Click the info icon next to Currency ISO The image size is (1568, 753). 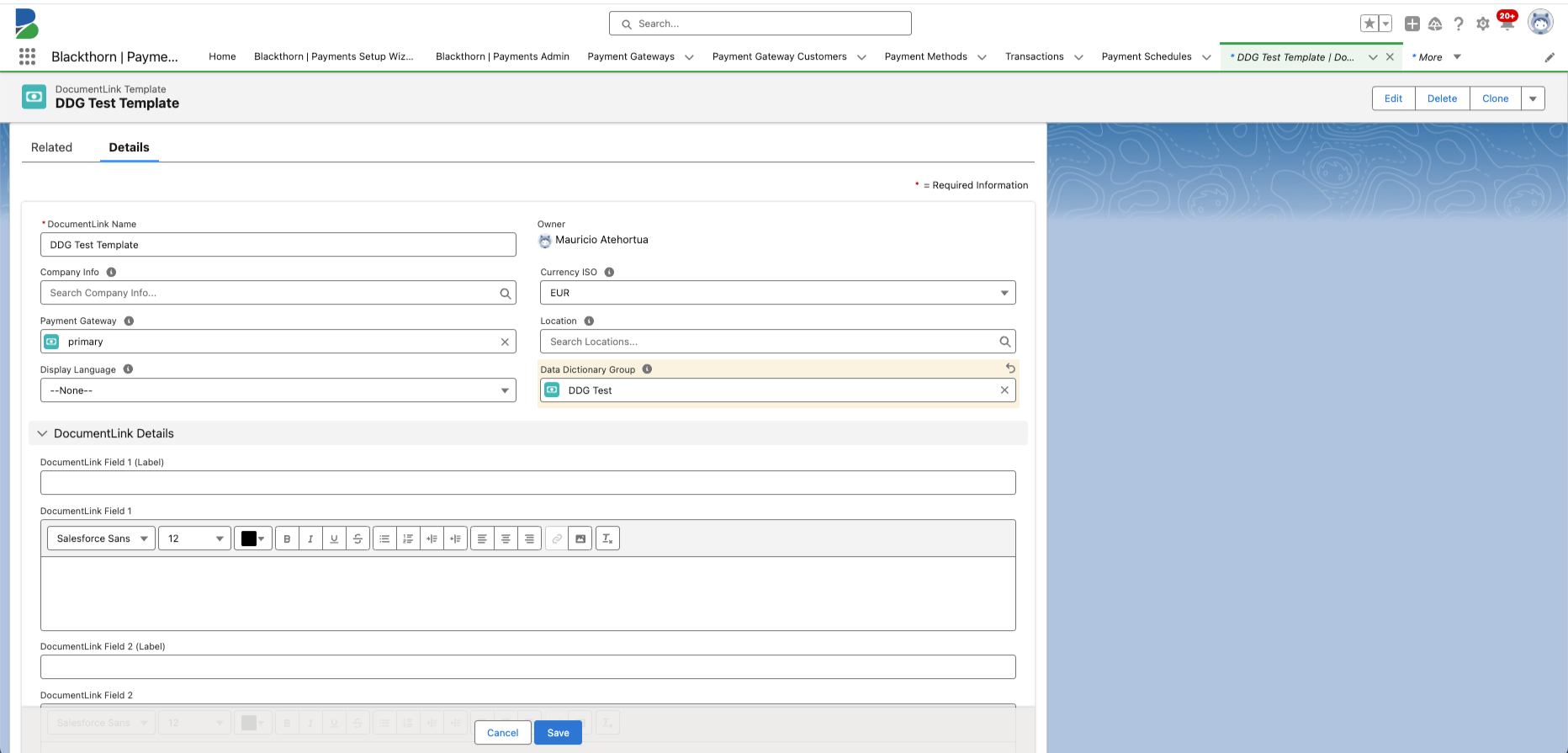click(609, 272)
